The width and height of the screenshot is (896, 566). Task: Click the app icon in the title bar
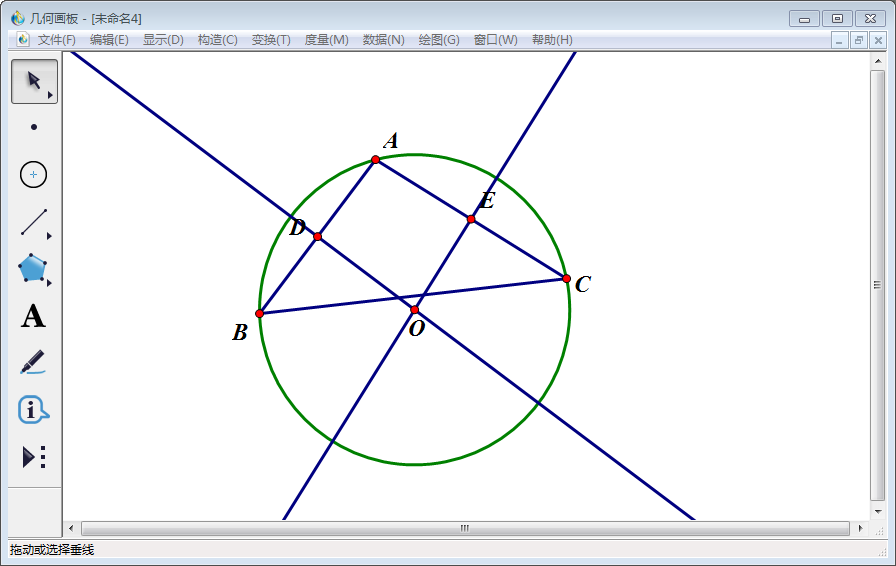click(18, 18)
